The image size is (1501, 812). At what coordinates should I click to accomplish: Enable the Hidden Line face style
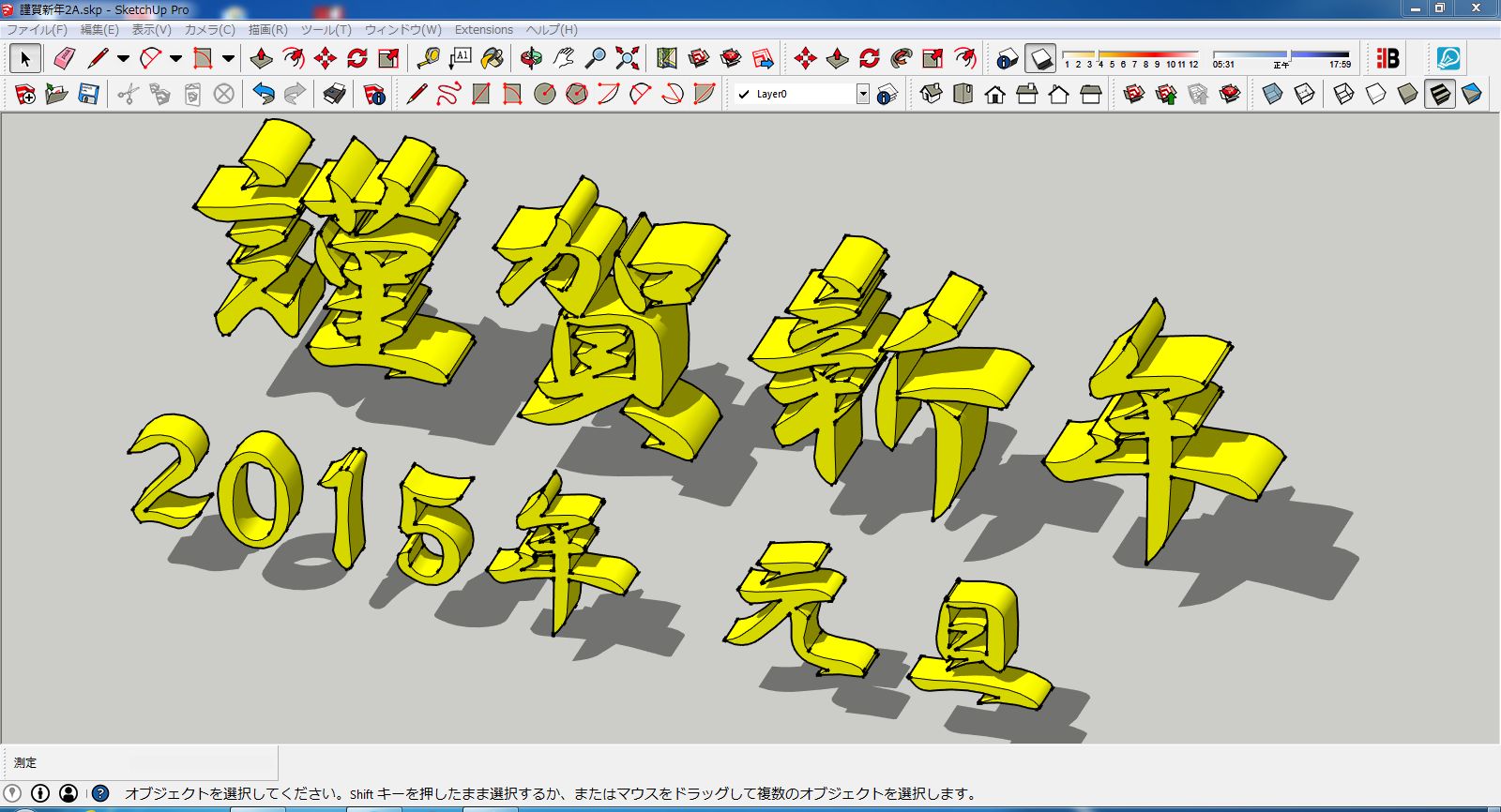(1376, 94)
